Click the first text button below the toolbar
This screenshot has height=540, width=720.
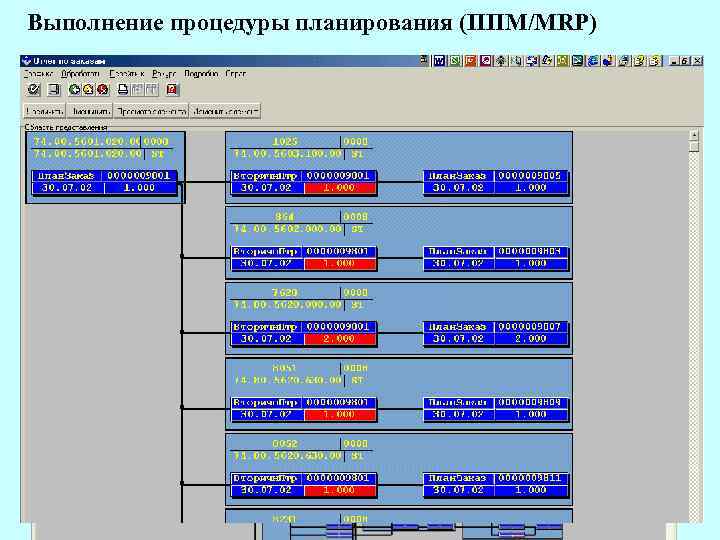point(45,111)
